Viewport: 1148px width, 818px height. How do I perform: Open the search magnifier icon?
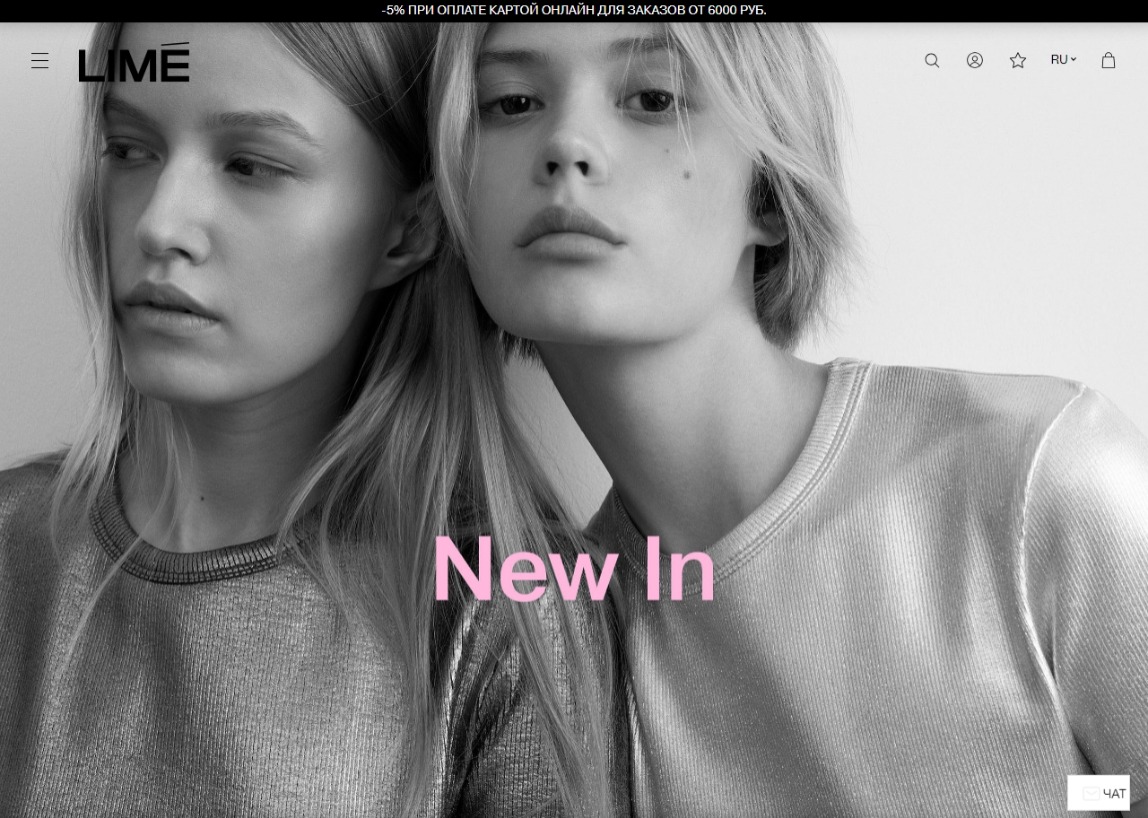(931, 60)
